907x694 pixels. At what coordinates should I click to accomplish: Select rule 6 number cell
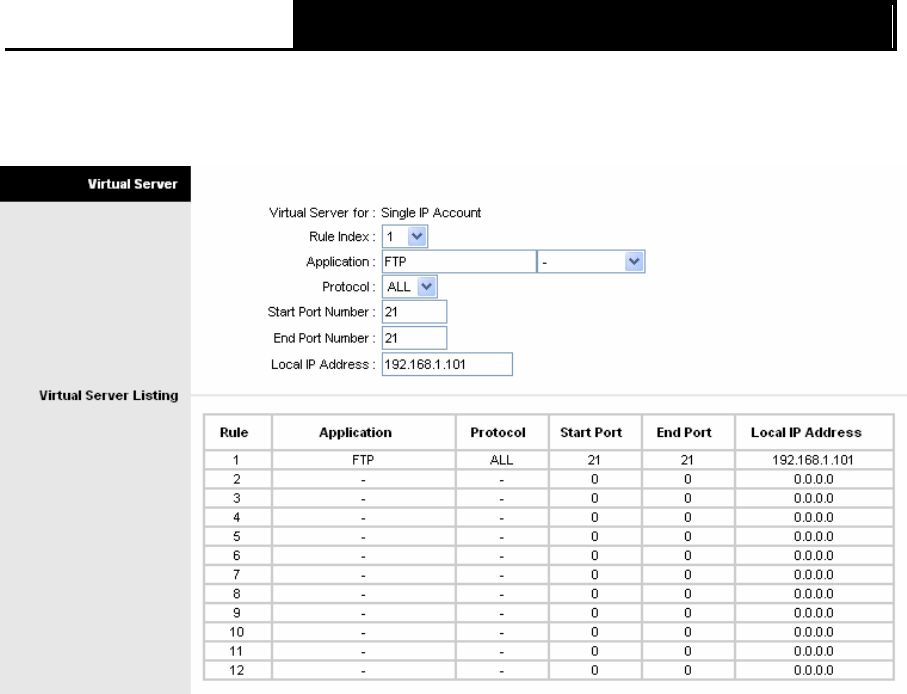tap(237, 555)
